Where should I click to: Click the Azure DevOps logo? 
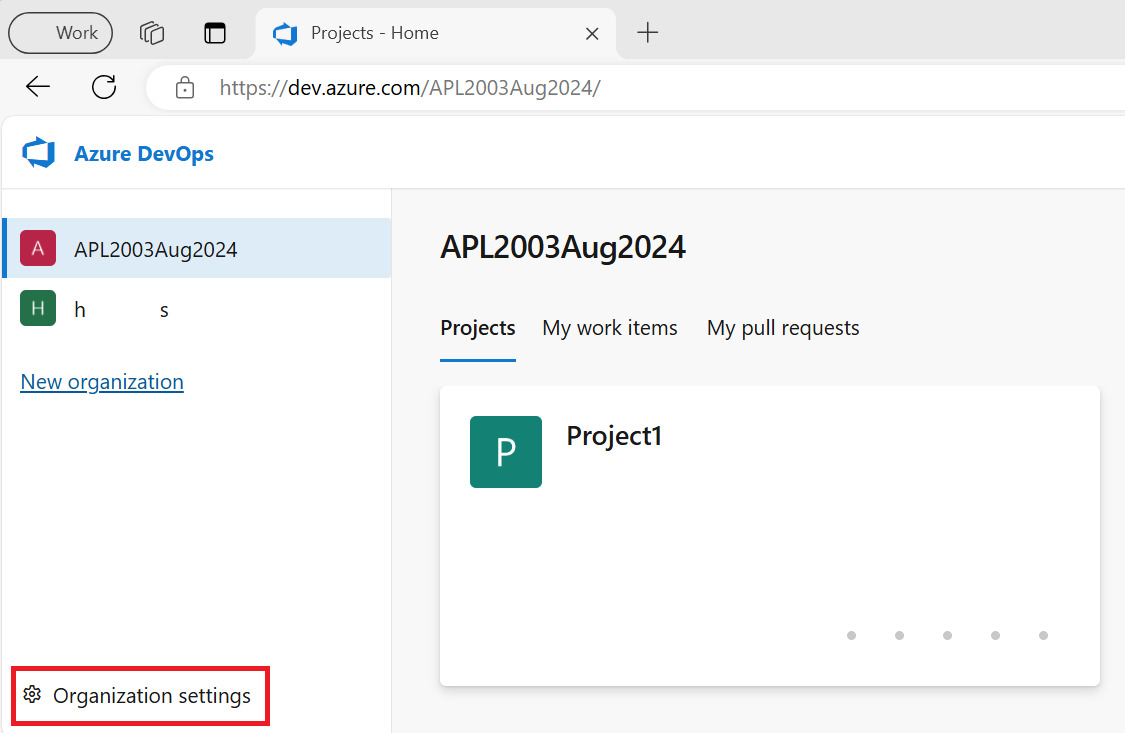tap(38, 152)
